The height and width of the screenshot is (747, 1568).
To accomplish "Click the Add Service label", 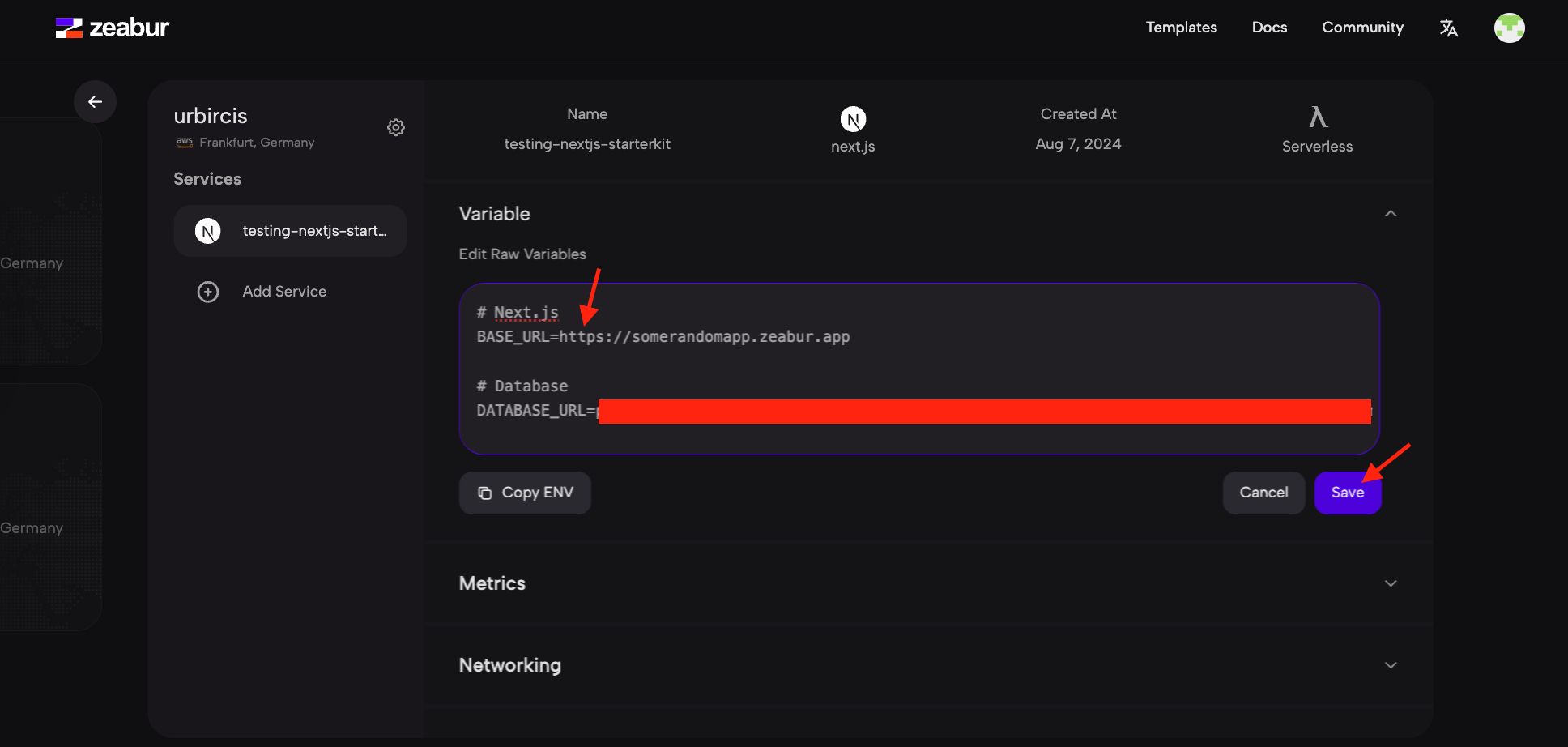I will (284, 292).
